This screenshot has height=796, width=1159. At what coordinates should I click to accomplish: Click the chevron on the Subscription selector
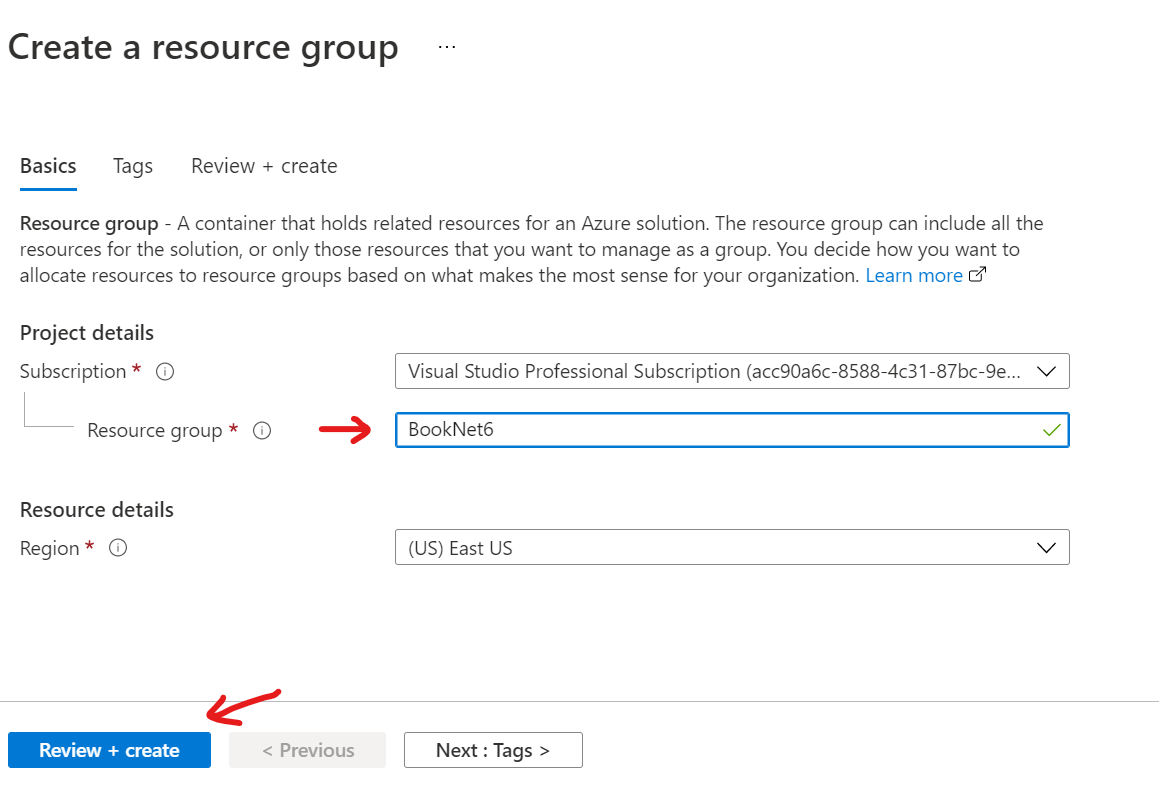click(x=1047, y=371)
